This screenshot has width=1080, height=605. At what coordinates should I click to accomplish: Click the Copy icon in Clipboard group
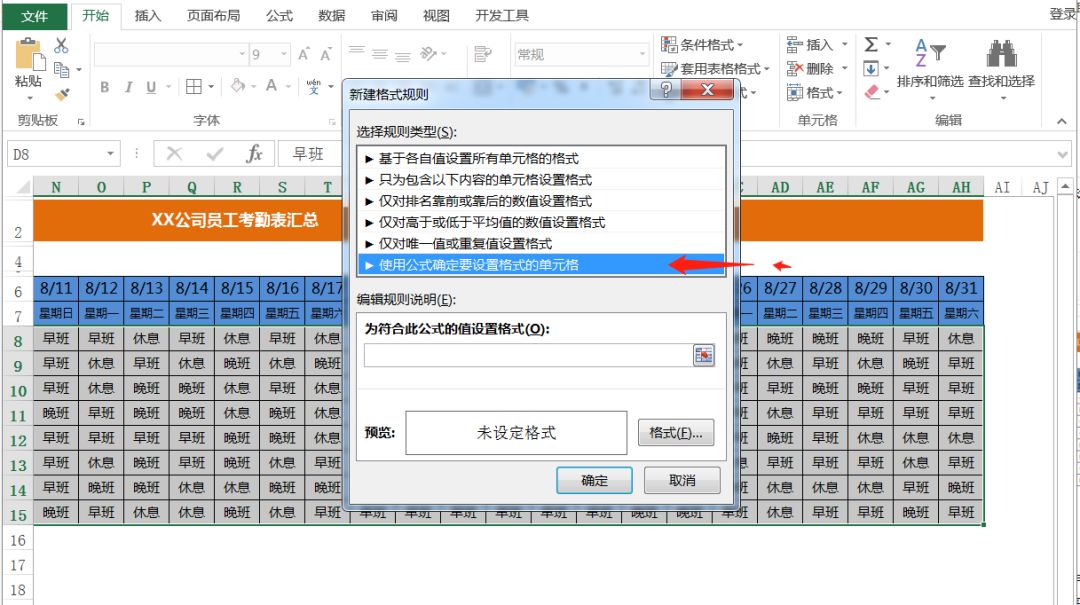click(62, 70)
